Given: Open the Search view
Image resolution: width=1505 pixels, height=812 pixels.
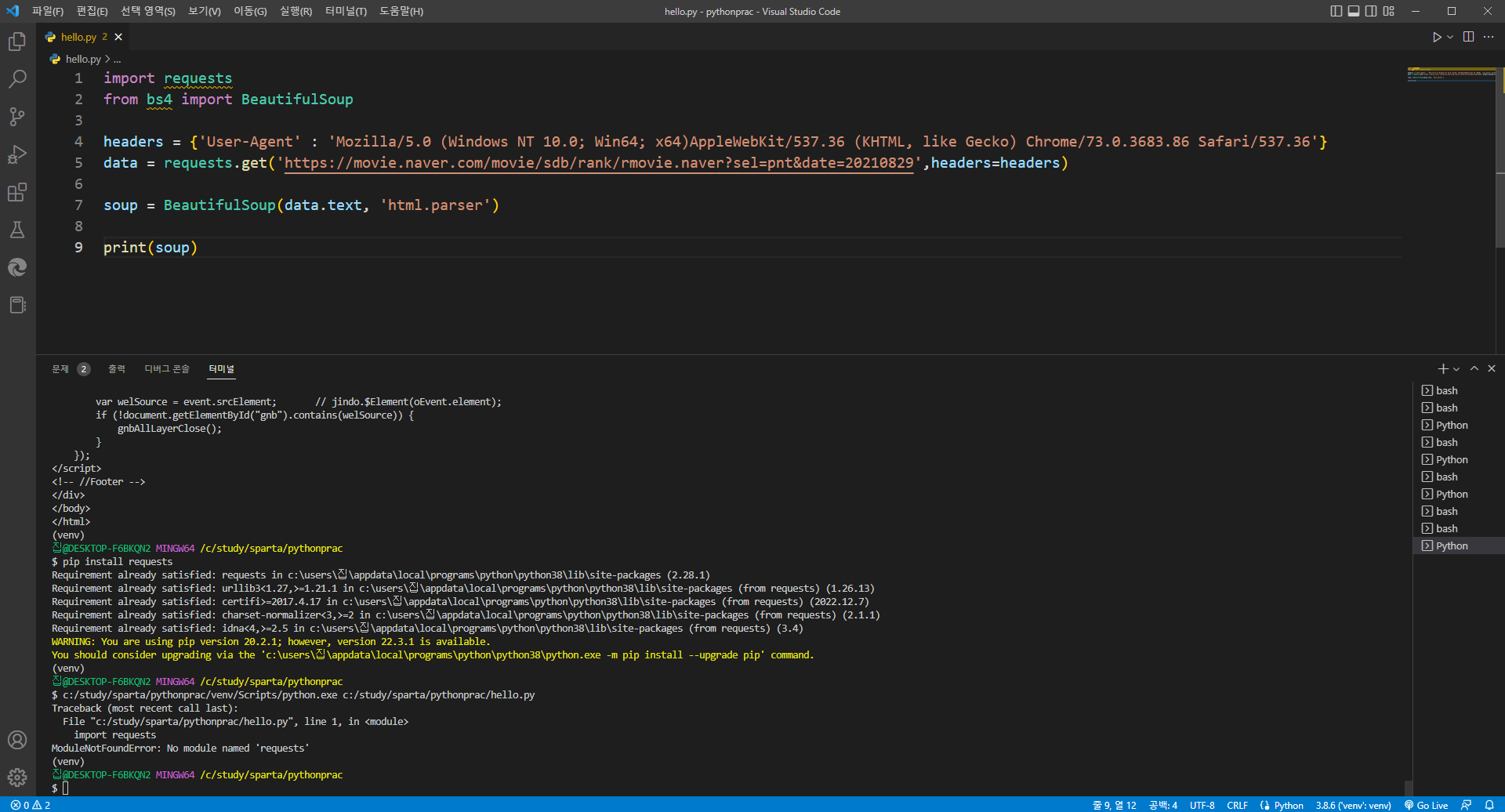Looking at the screenshot, I should (x=17, y=78).
